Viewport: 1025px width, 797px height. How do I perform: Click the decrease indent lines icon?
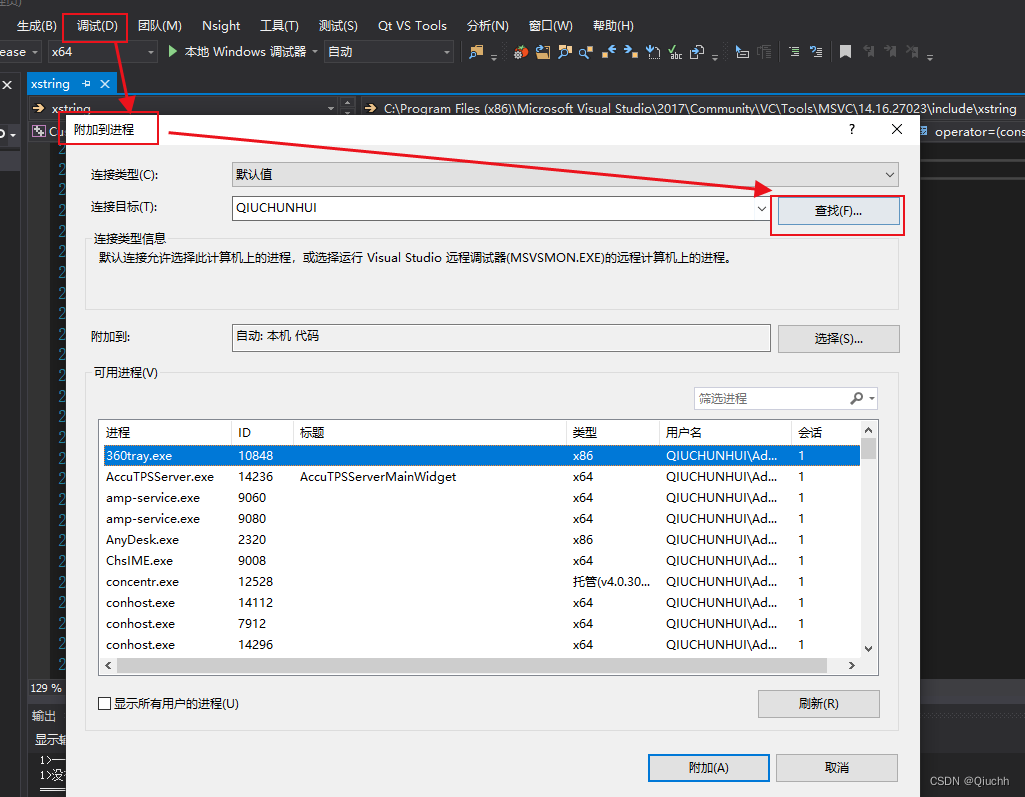pyautogui.click(x=794, y=52)
